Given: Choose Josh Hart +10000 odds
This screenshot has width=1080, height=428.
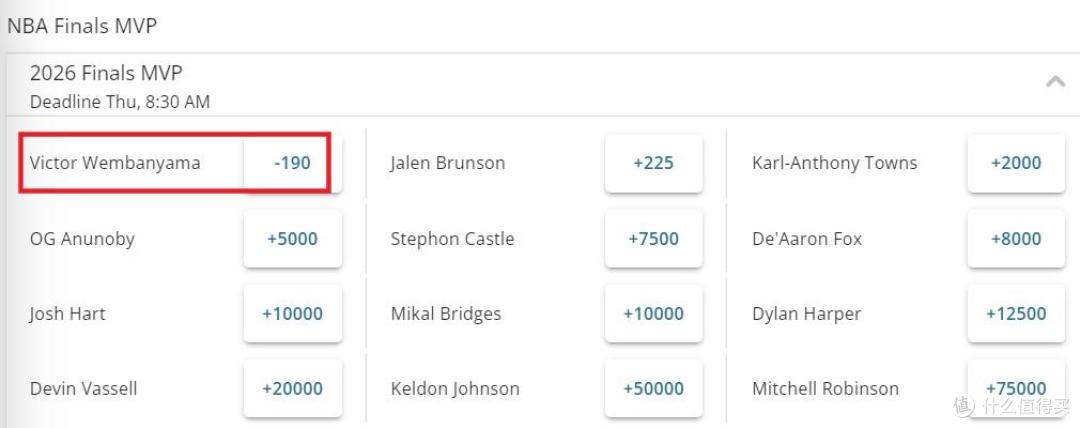Looking at the screenshot, I should point(293,314).
